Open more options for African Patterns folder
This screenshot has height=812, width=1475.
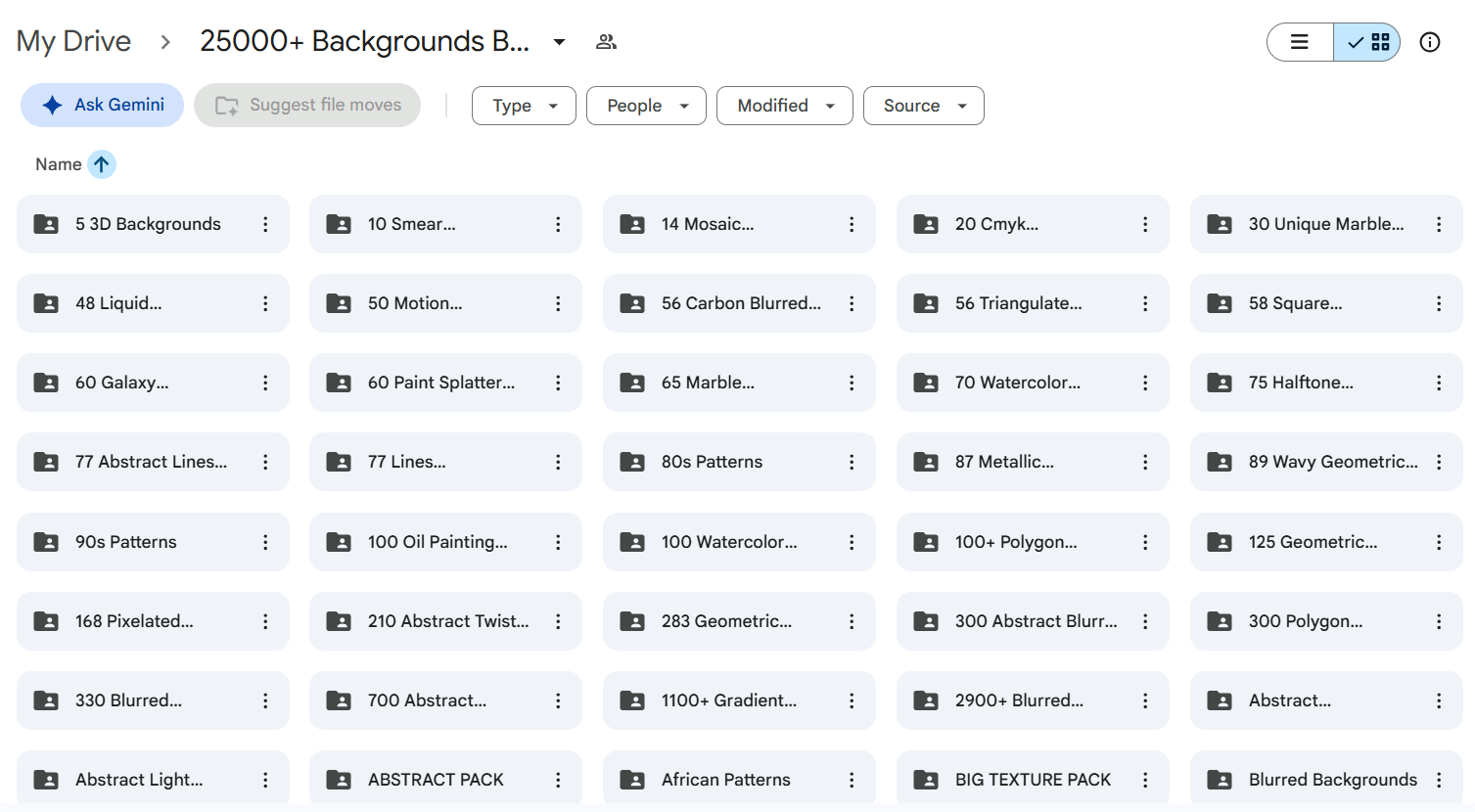[852, 780]
